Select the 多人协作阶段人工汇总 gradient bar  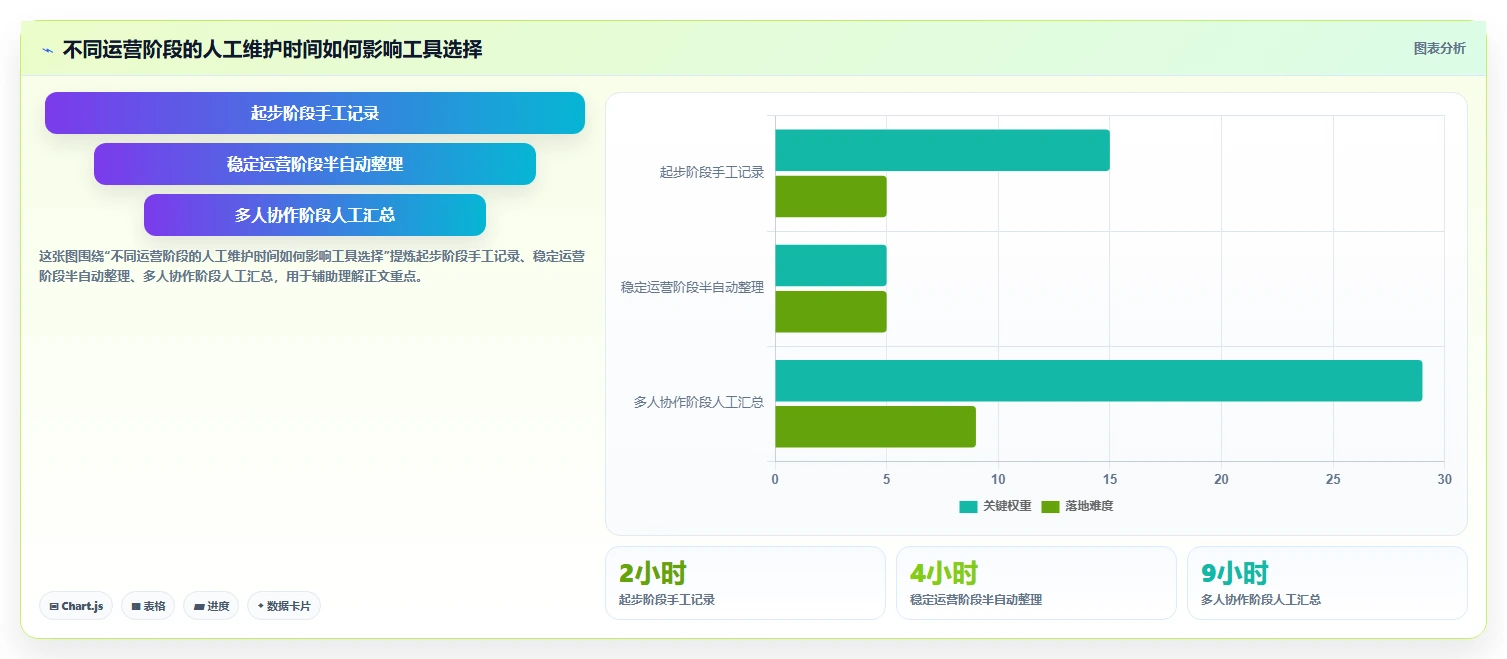tap(315, 215)
